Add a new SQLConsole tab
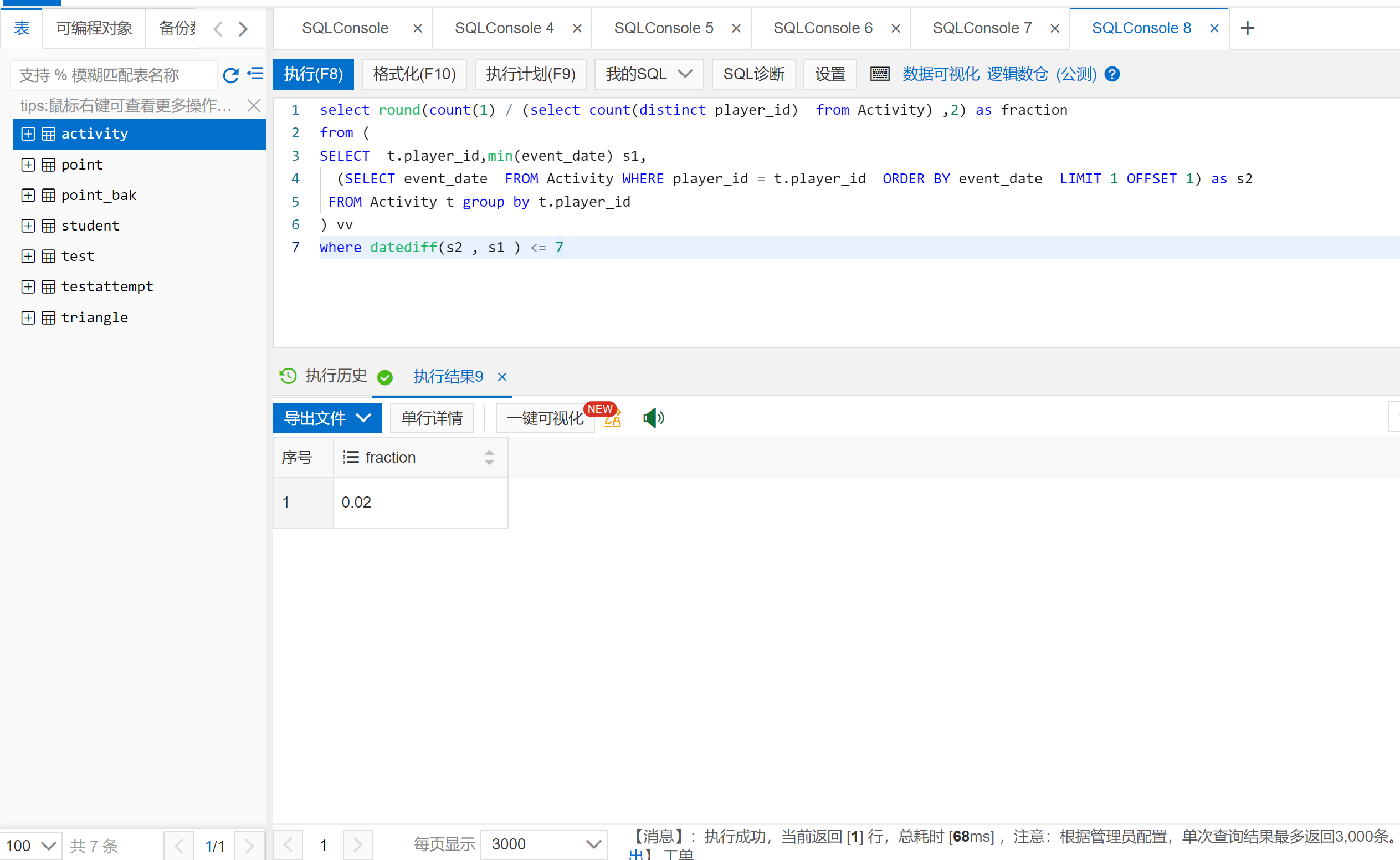Image resolution: width=1400 pixels, height=860 pixels. coord(1247,28)
